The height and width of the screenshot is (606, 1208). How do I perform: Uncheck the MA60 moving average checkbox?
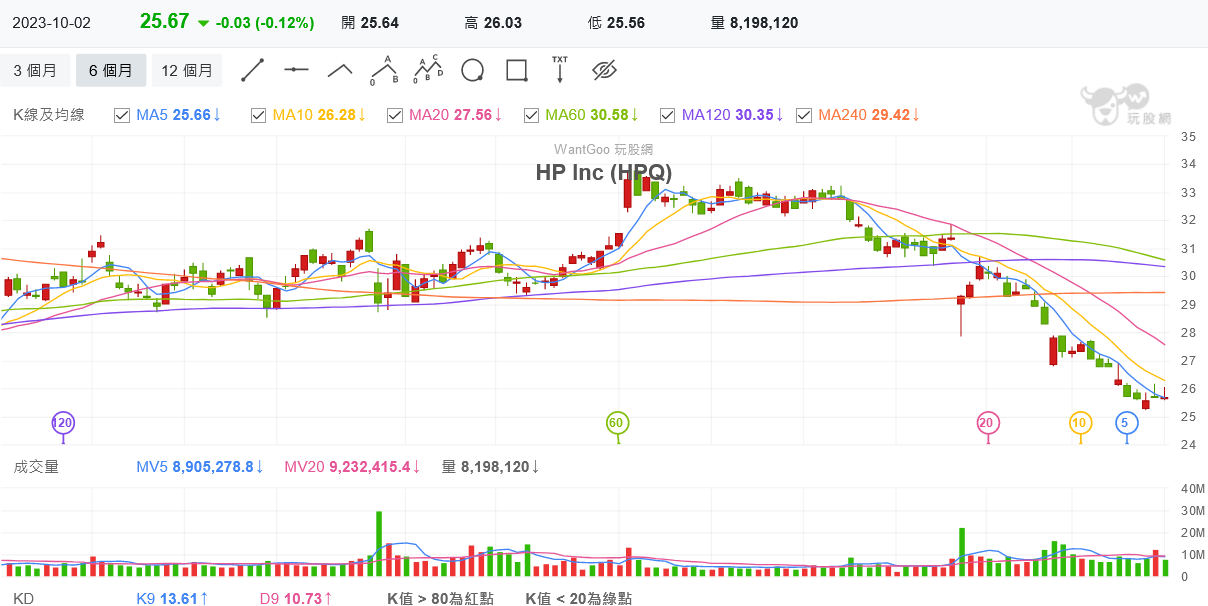tap(532, 115)
